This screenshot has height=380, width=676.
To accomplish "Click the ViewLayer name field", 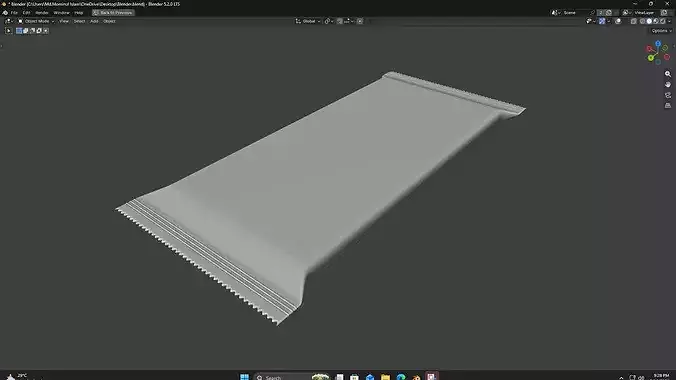I will [646, 13].
